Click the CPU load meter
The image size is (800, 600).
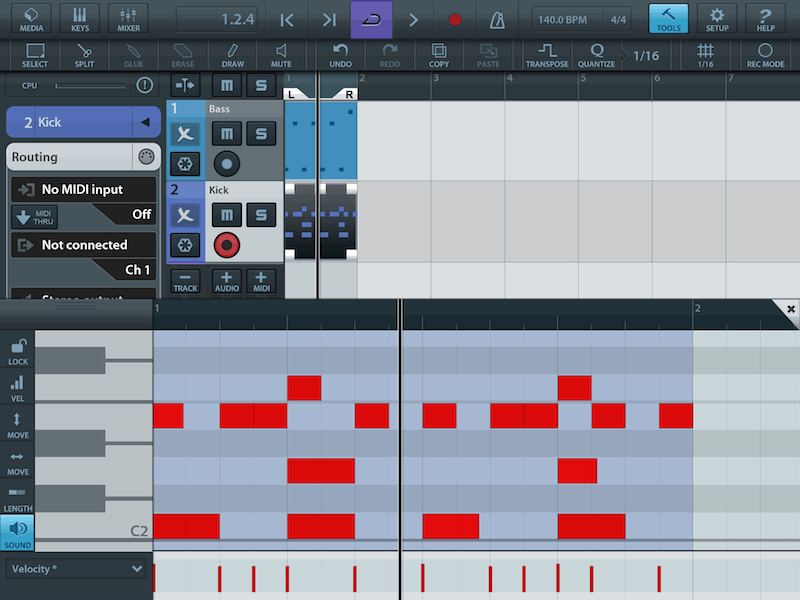tap(91, 86)
